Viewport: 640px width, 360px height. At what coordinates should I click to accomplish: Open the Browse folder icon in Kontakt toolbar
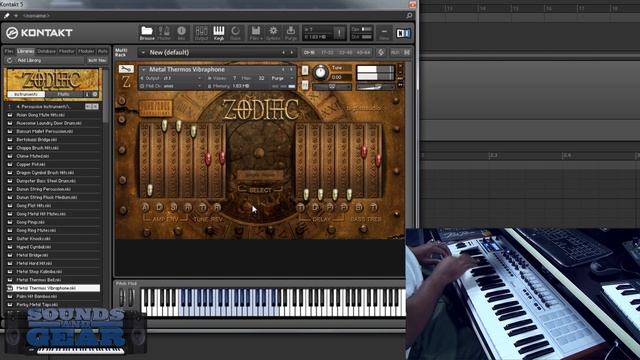tap(147, 33)
